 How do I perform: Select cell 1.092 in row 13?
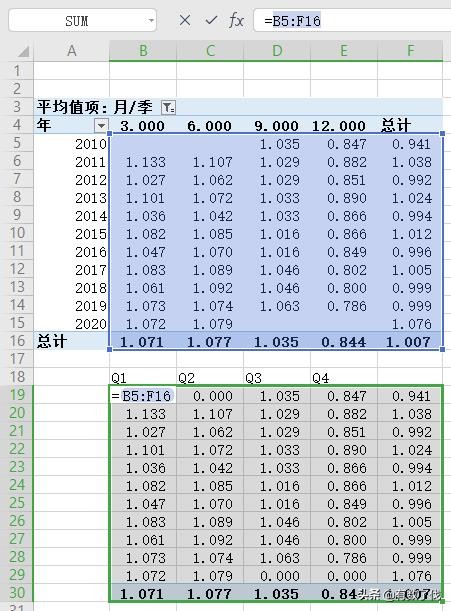(x=210, y=288)
